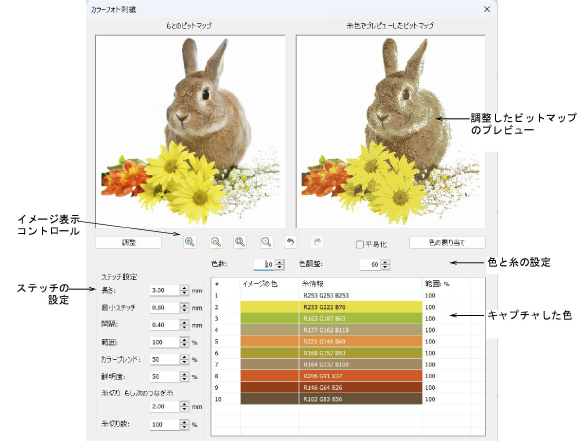This screenshot has height=441, width=578.
Task: Close the カラーフォト刺繍 dialog
Action: click(487, 9)
